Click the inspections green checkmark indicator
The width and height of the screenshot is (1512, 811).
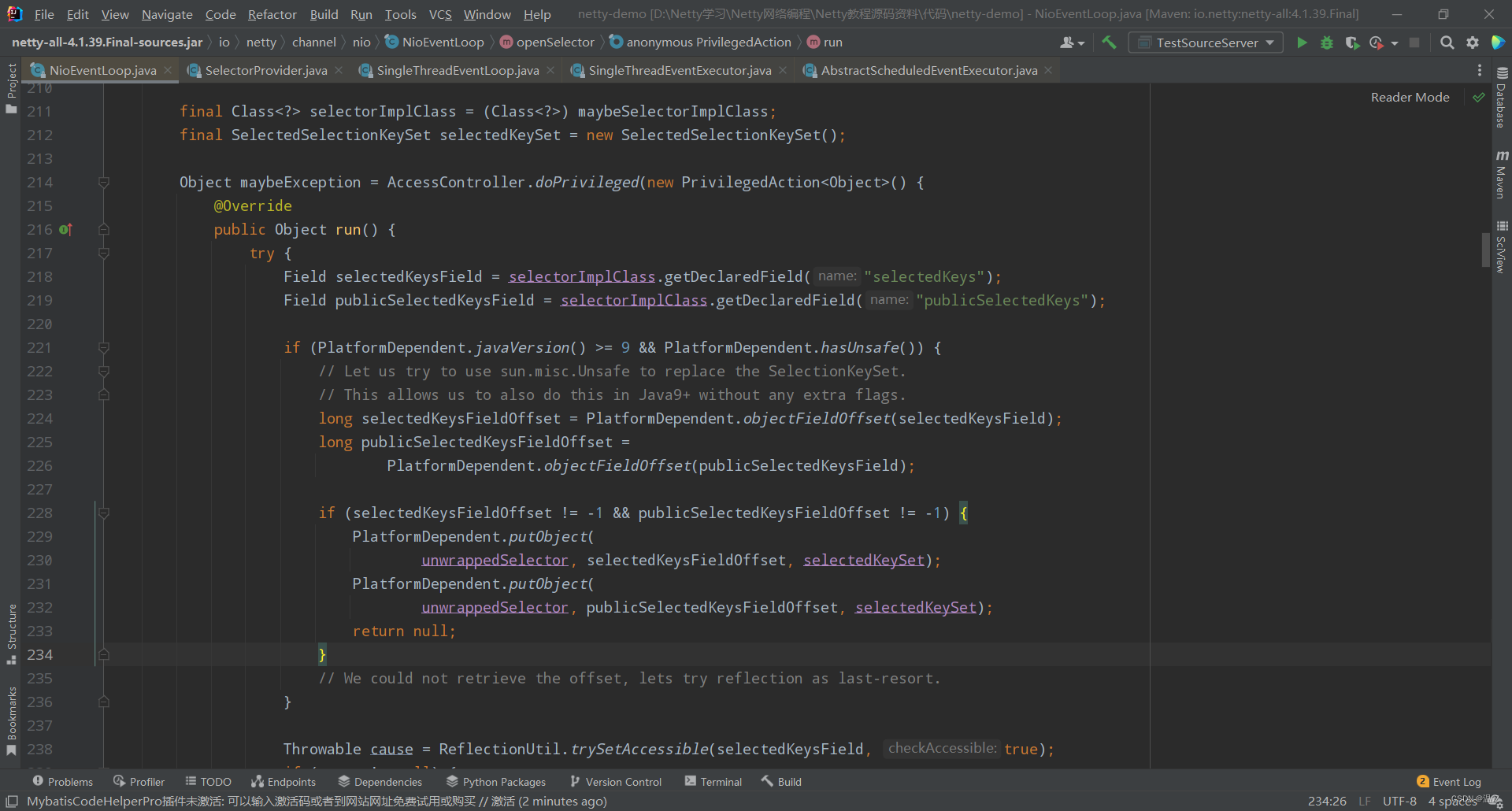coord(1479,97)
